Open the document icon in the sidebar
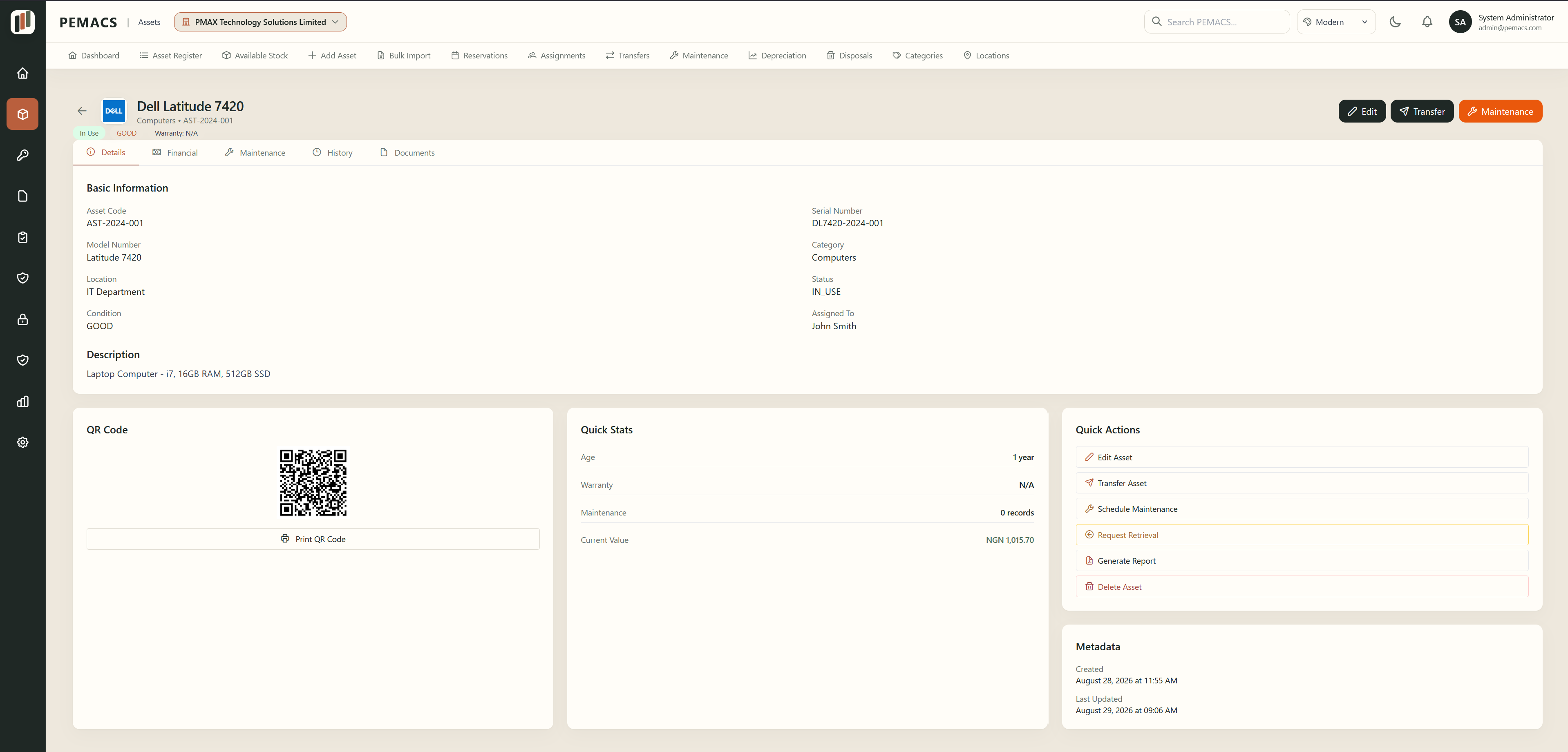The height and width of the screenshot is (752, 1568). tap(22, 196)
